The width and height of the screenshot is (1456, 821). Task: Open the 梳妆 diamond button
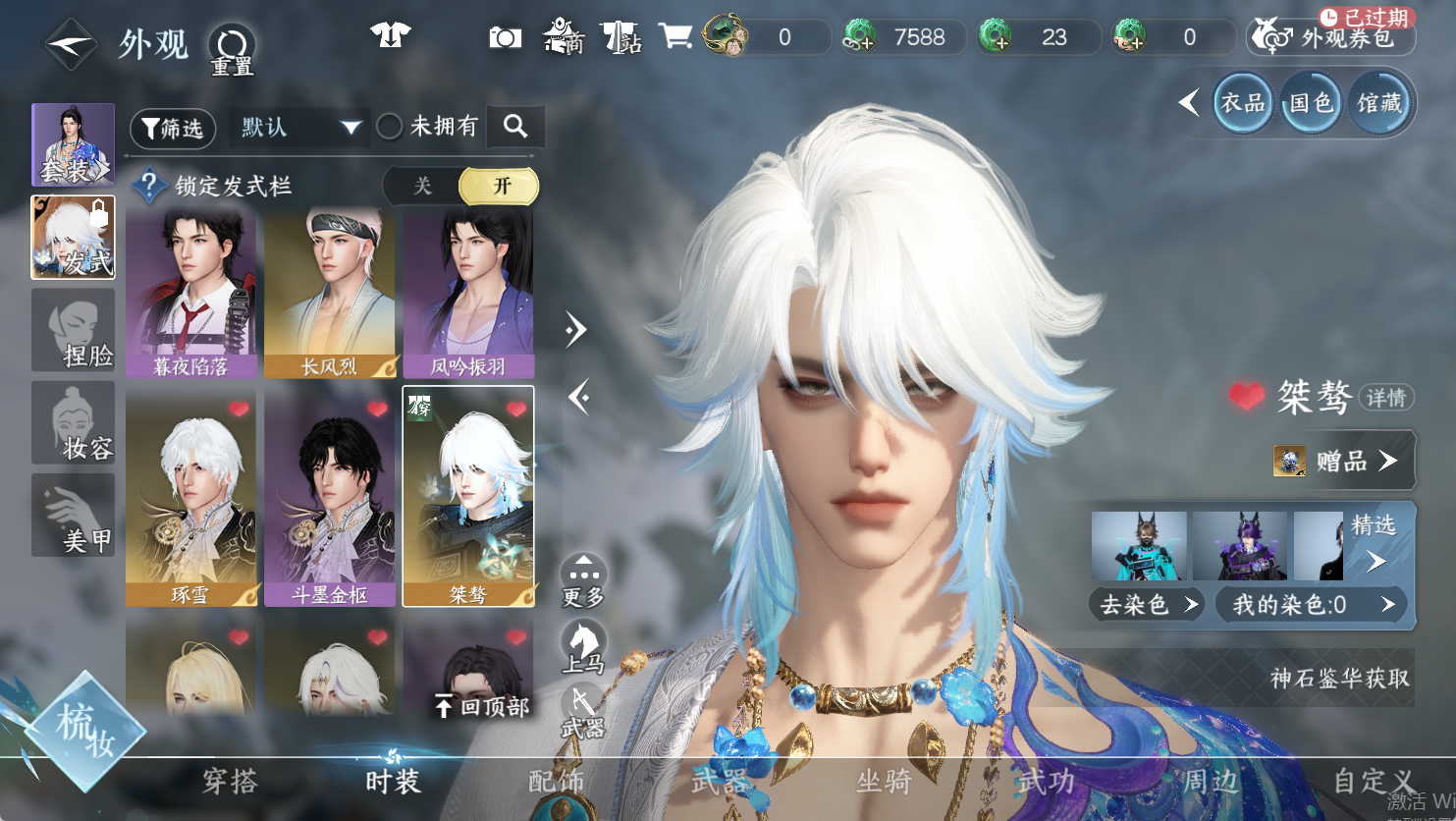pos(84,732)
